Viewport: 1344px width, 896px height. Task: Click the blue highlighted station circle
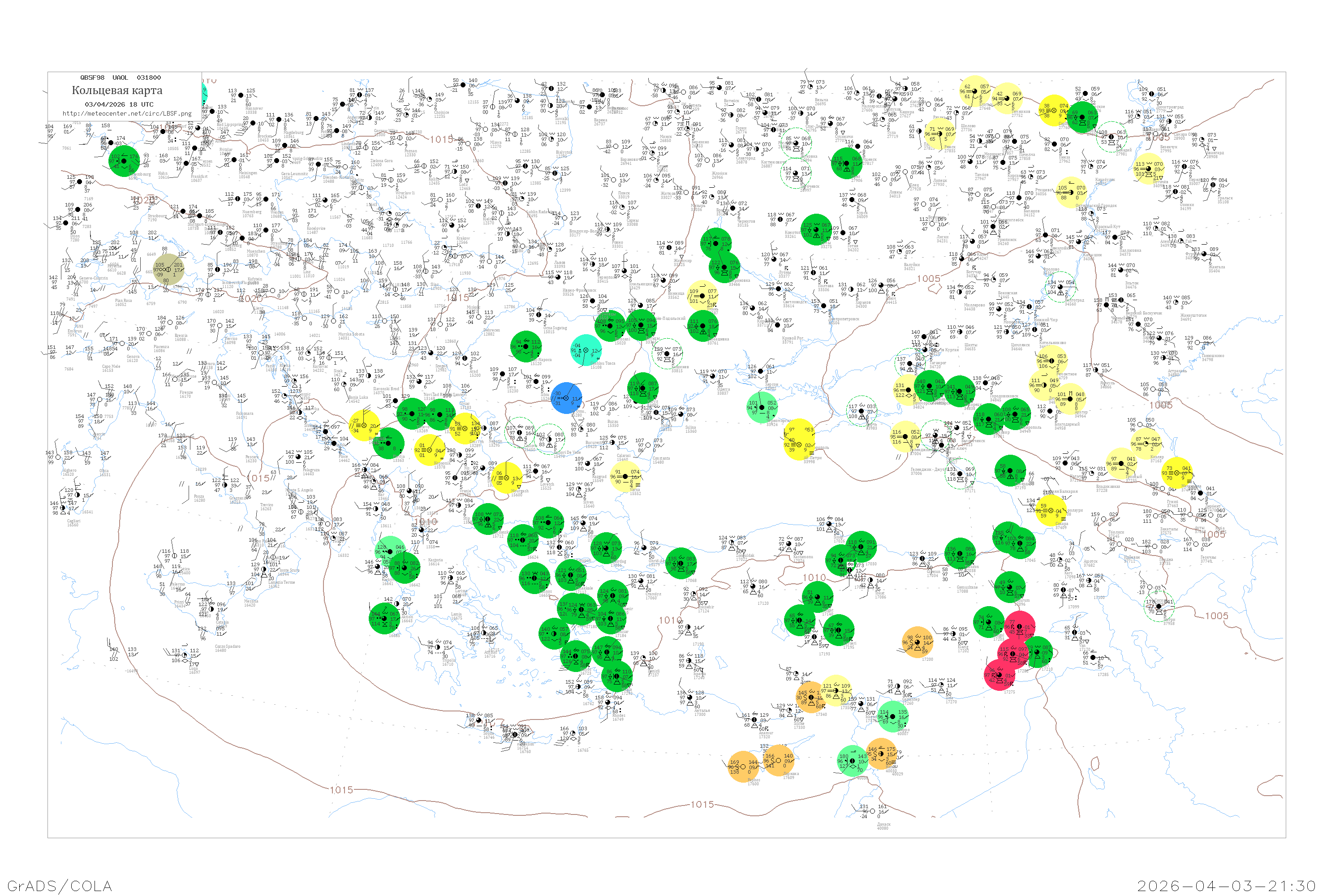[x=566, y=398]
